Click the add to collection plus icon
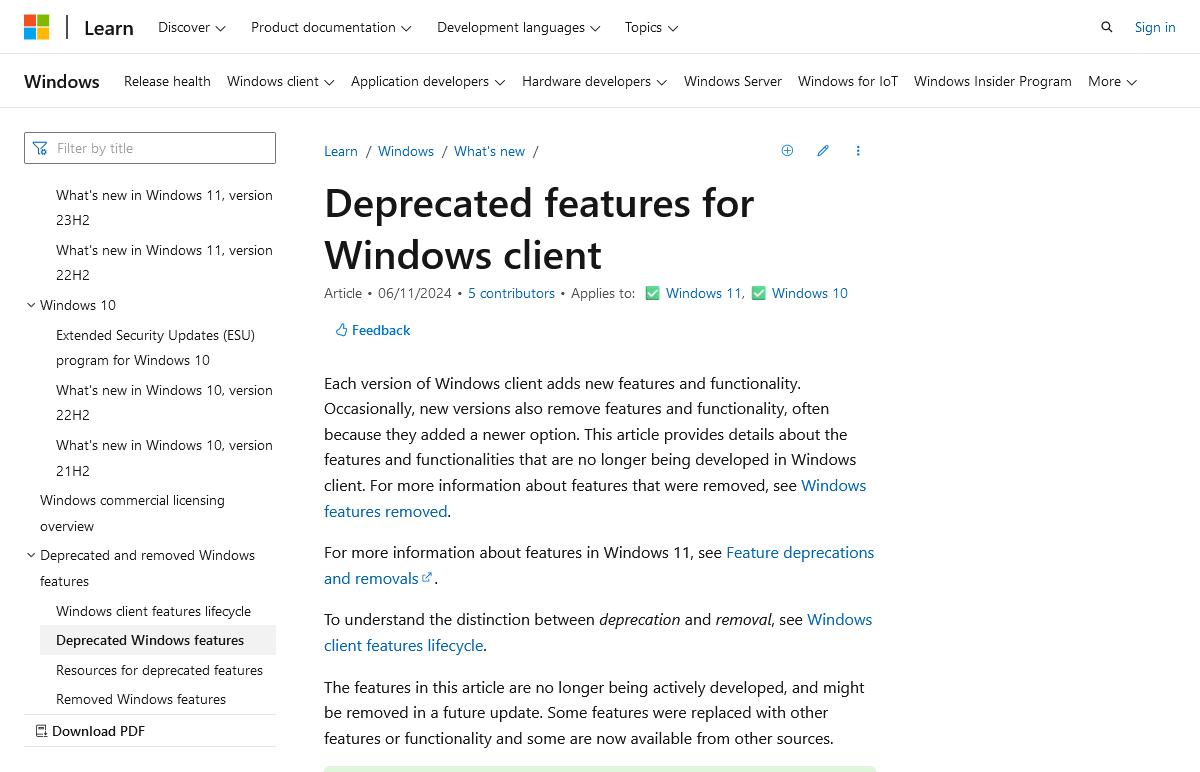 (x=787, y=151)
